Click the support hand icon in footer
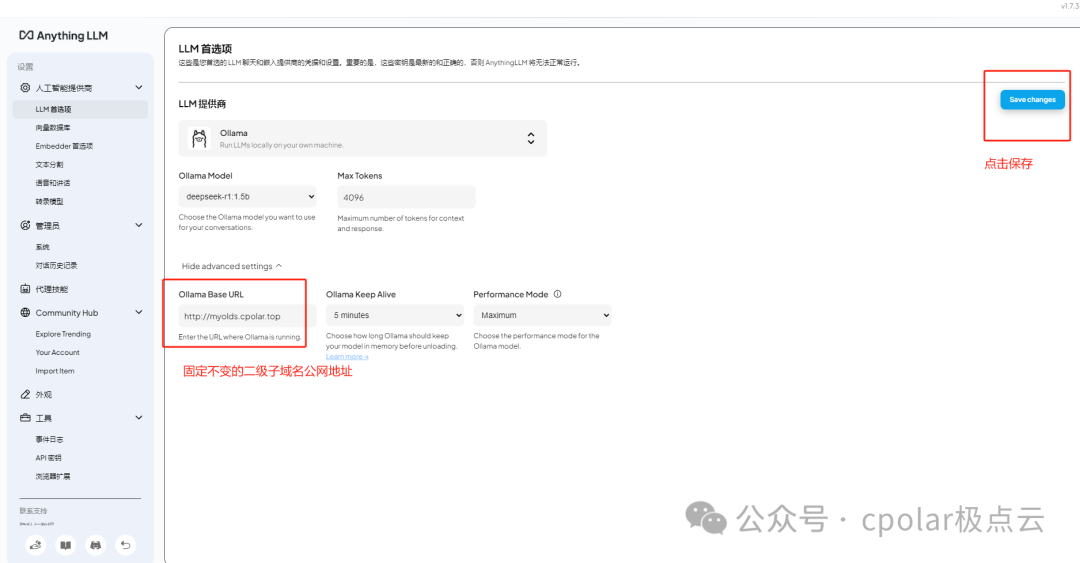1080x563 pixels. click(36, 545)
